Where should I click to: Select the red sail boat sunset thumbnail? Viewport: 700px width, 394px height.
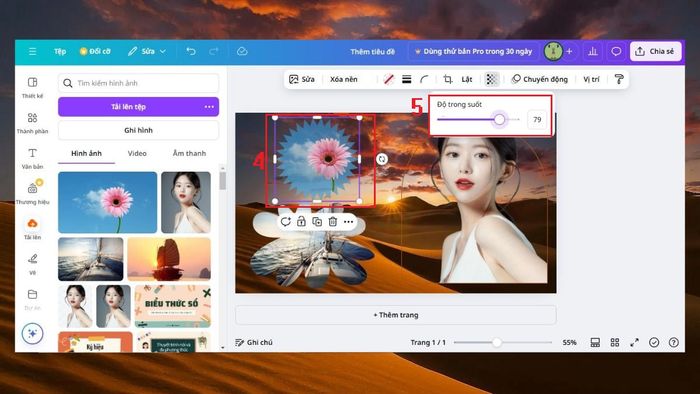click(x=169, y=259)
